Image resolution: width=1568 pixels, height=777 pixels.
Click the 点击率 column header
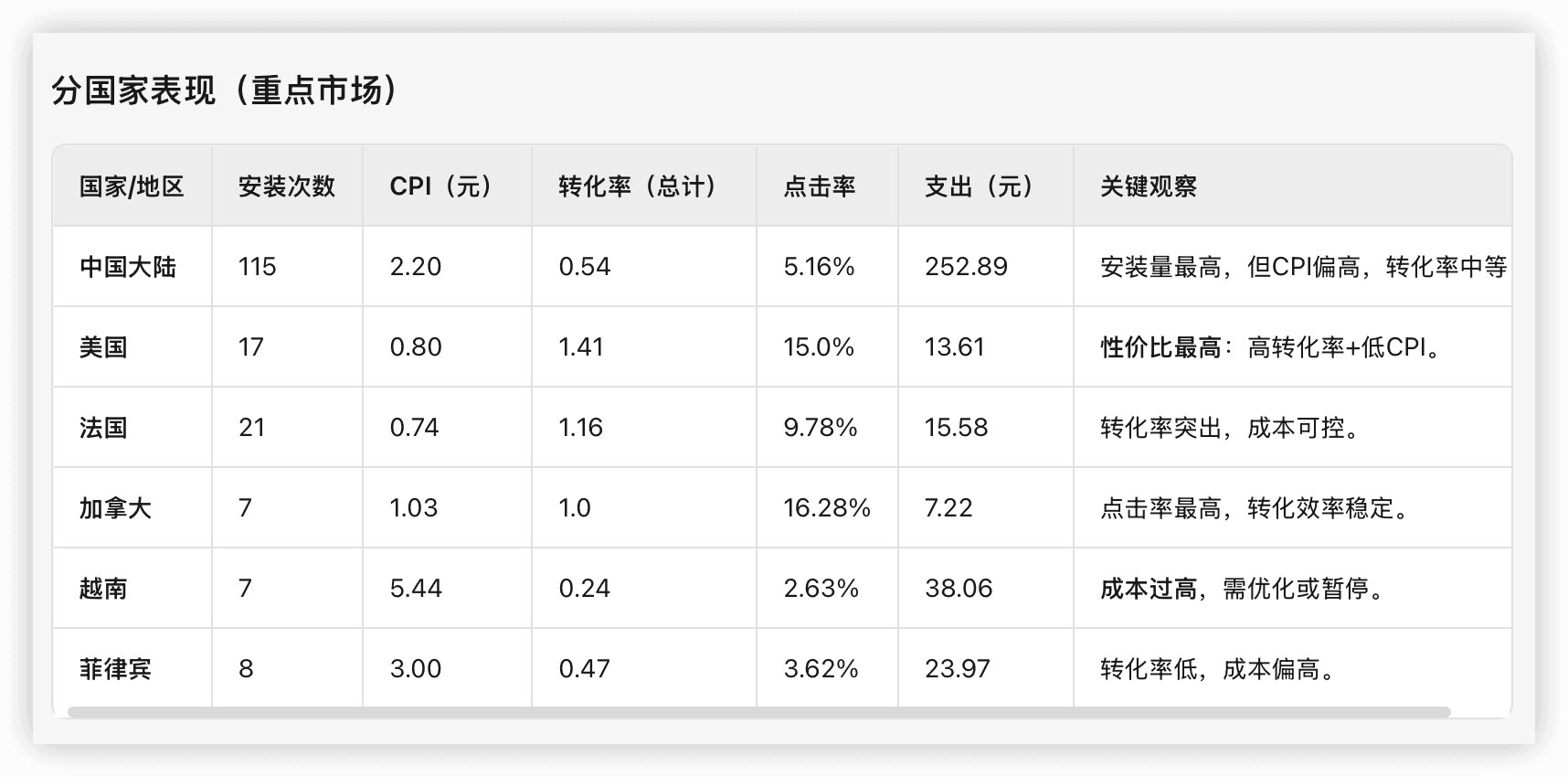coord(820,186)
